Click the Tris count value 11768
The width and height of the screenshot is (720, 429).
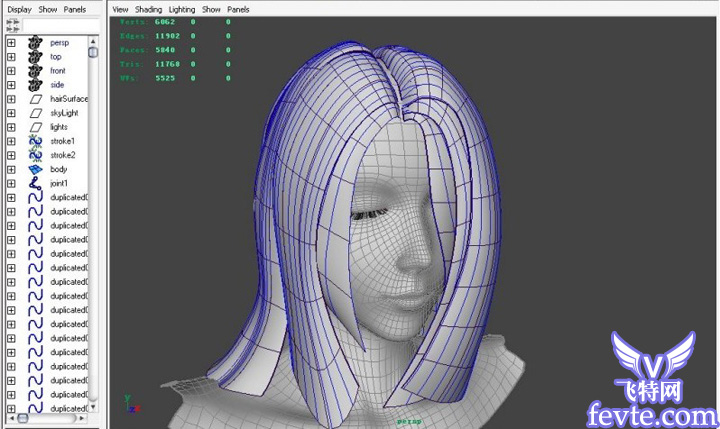click(167, 64)
